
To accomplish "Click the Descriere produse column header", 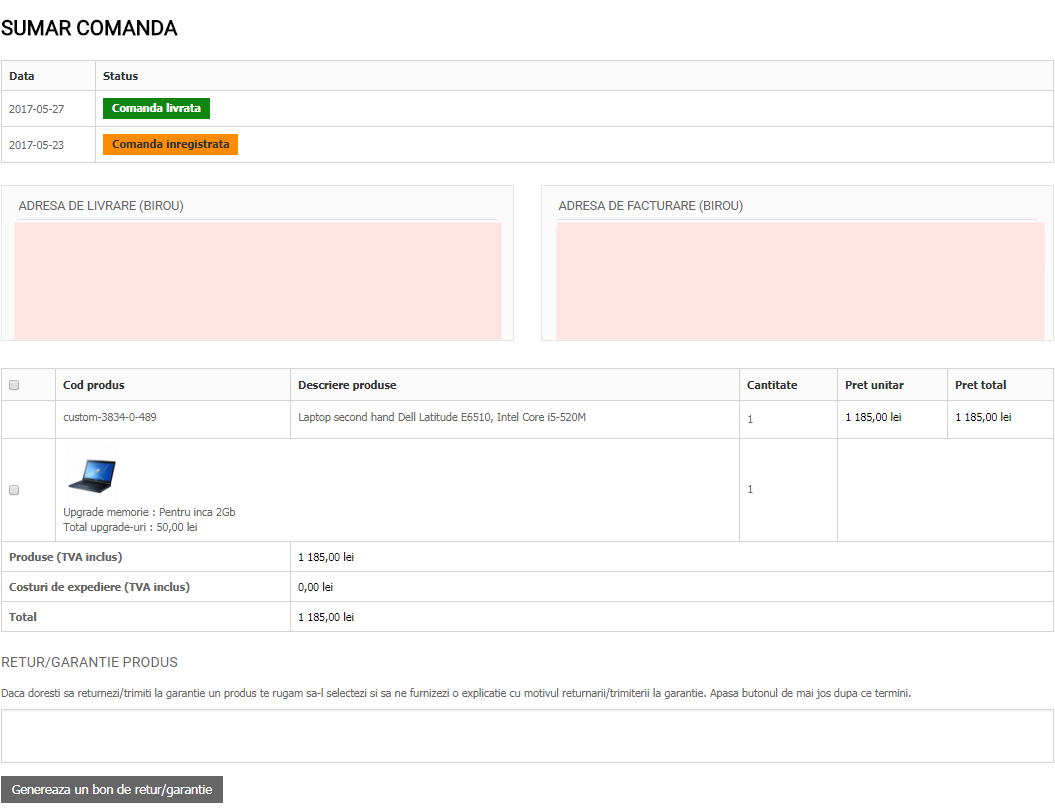I will (347, 385).
